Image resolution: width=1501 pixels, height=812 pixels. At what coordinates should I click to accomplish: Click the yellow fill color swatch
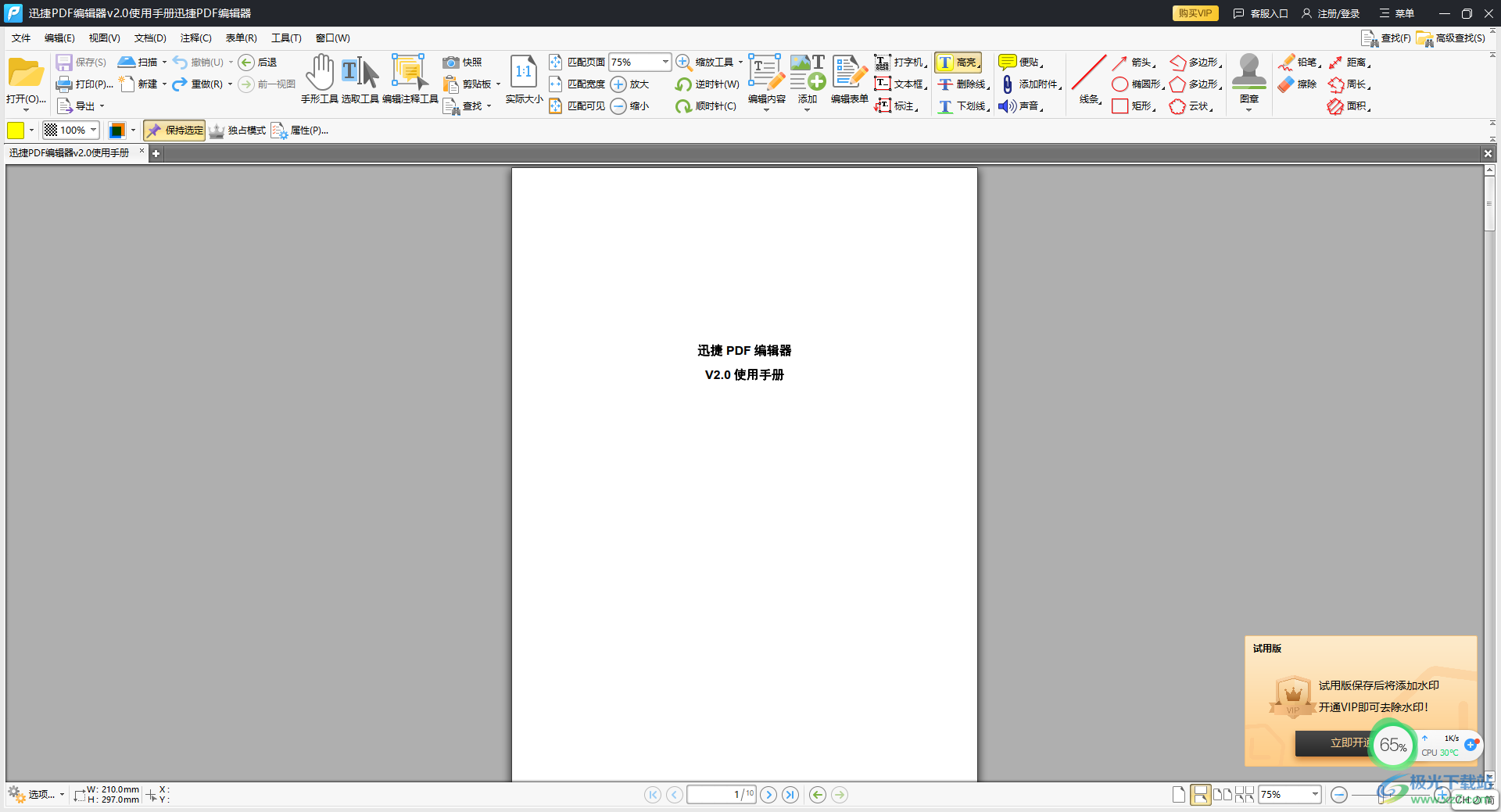(16, 131)
